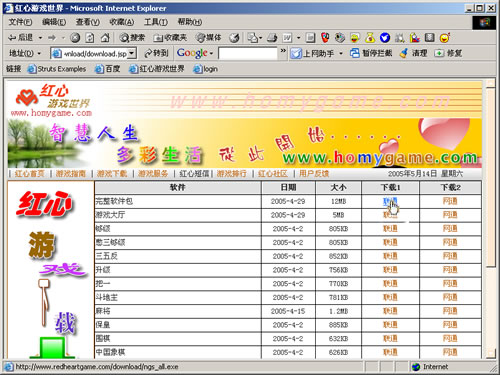Open the Word edit icon dropdown arrow
The image size is (500, 375).
coord(298,38)
